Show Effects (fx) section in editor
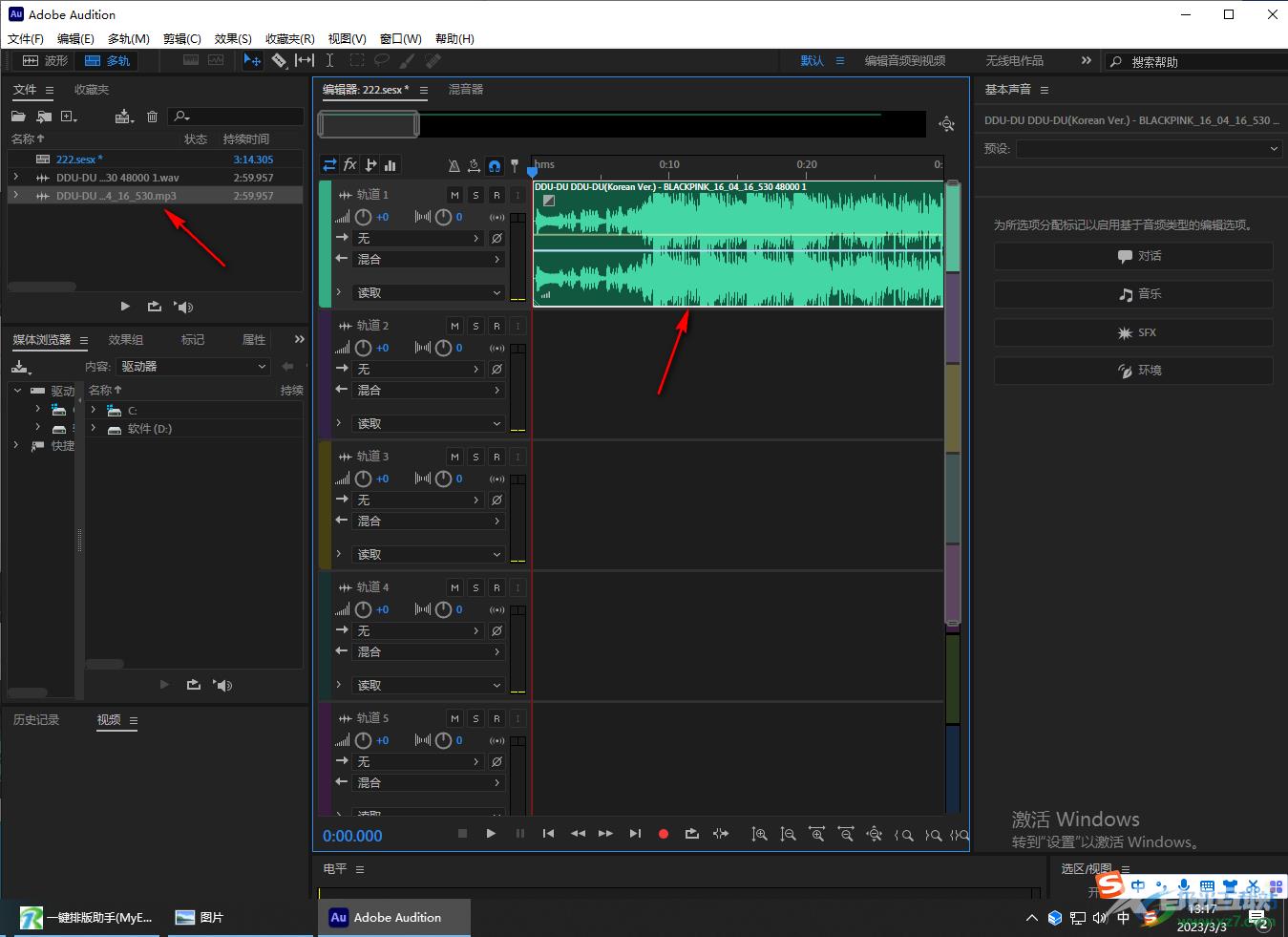The width and height of the screenshot is (1288, 937). tap(350, 164)
